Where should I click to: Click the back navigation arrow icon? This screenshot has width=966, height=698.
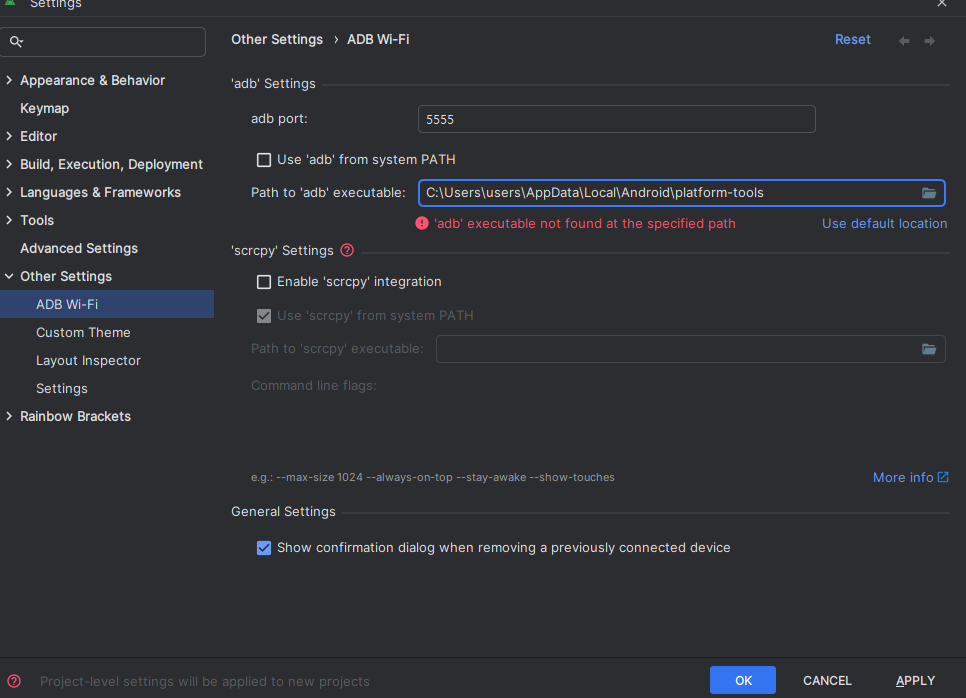(904, 41)
